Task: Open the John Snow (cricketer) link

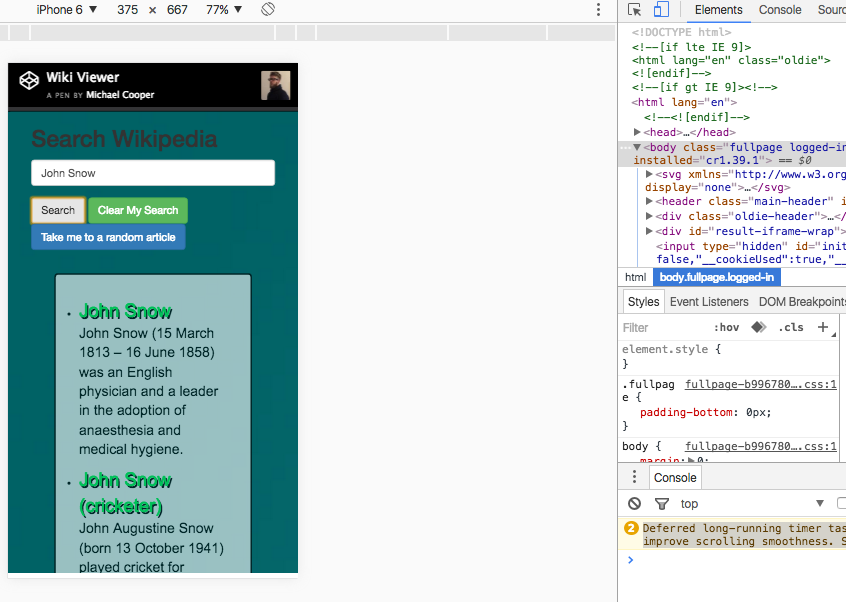Action: point(125,492)
